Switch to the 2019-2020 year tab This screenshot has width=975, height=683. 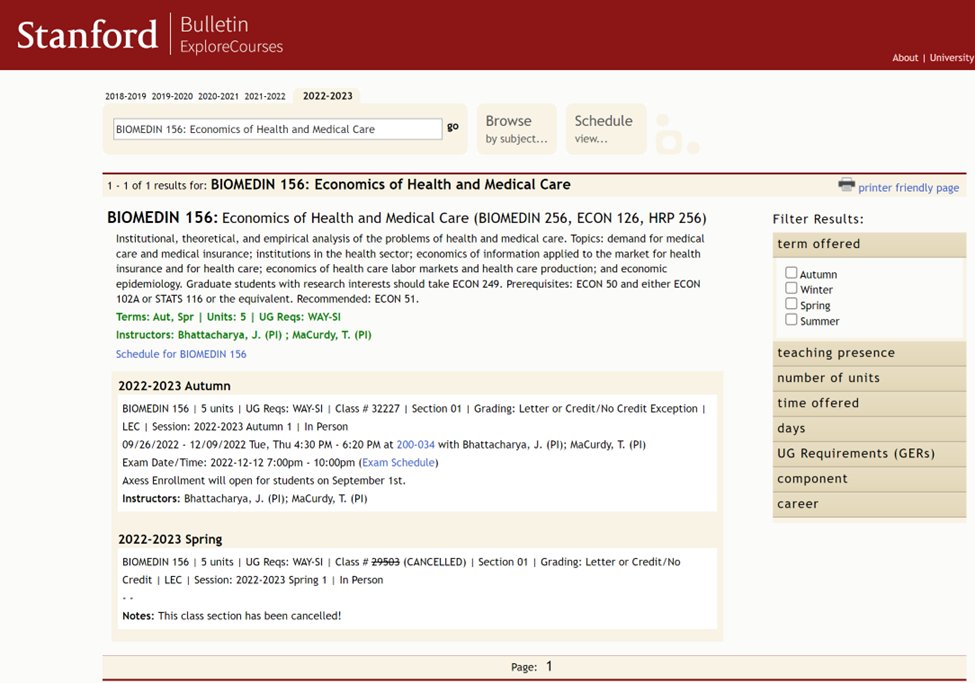(172, 96)
